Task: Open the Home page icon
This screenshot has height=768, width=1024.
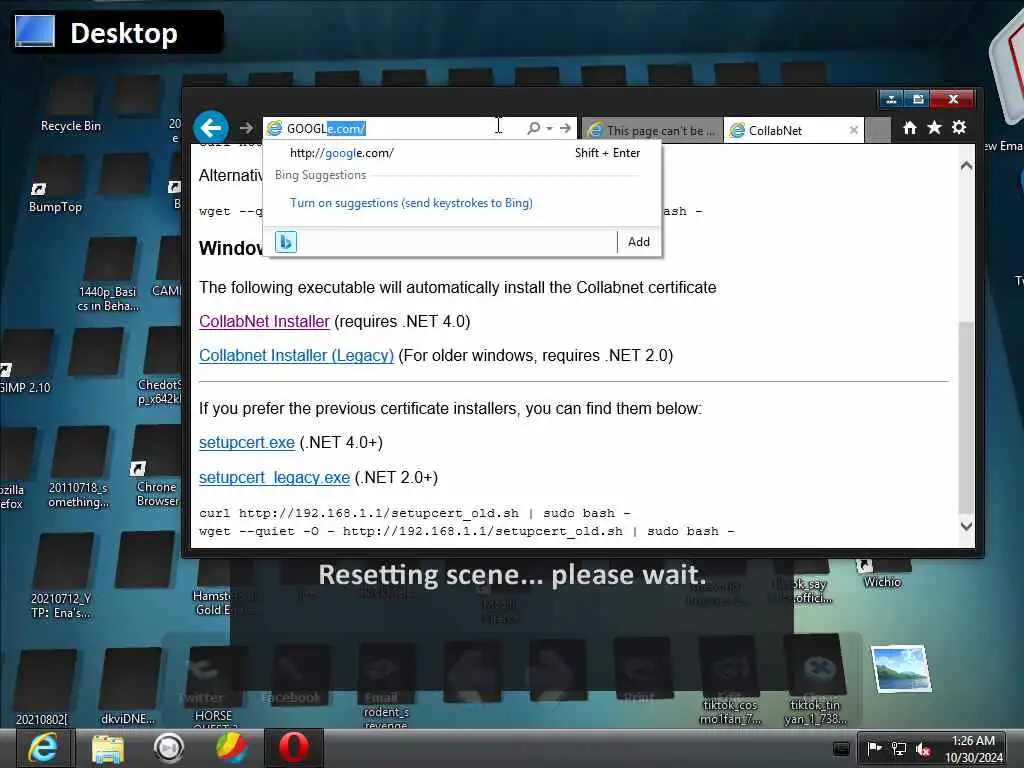Action: tap(910, 127)
